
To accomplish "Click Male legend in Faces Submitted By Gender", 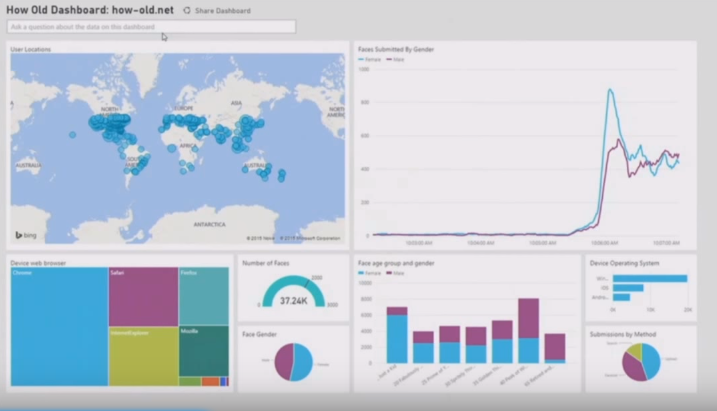I will click(x=396, y=59).
